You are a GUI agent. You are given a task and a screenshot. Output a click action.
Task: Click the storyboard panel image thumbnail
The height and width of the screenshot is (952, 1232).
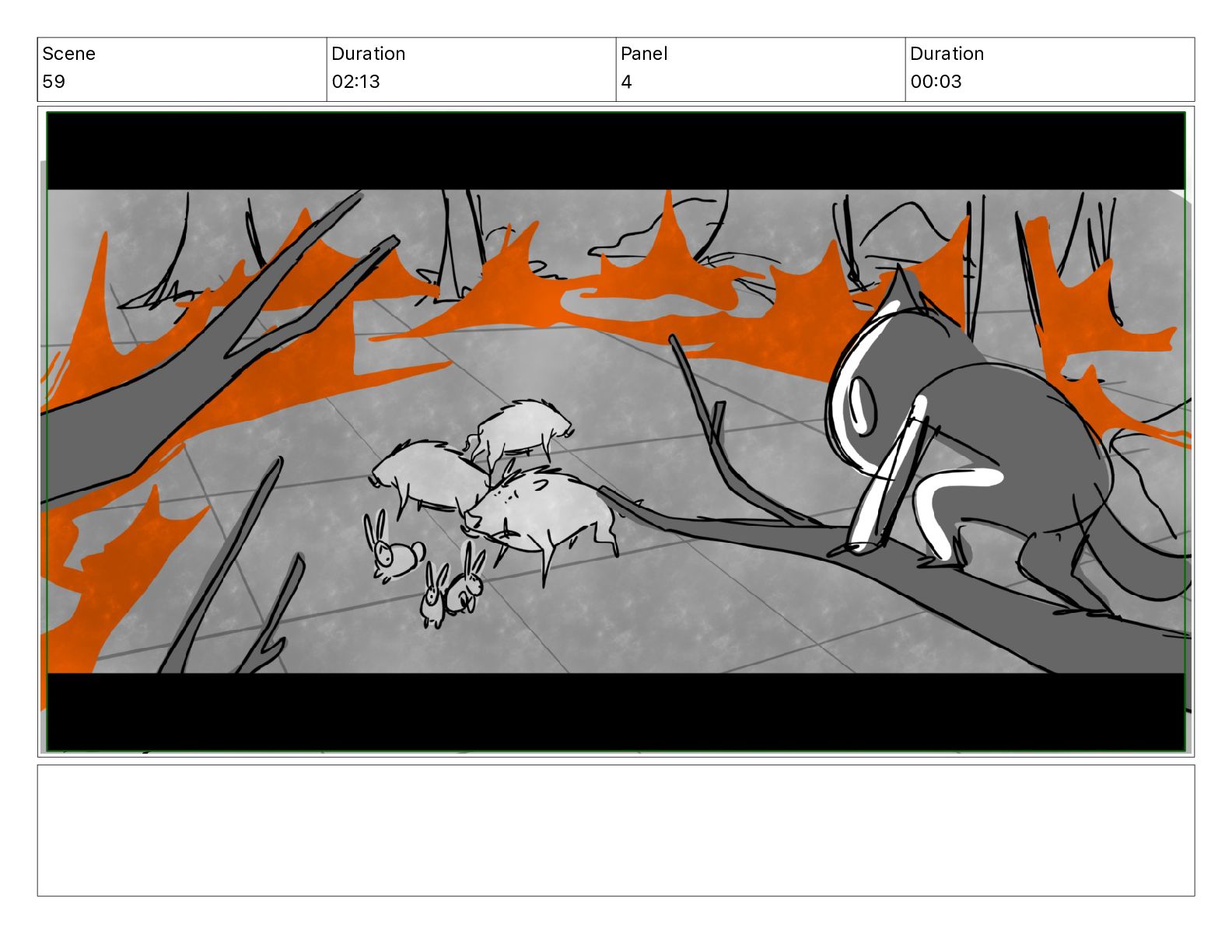coord(616,432)
